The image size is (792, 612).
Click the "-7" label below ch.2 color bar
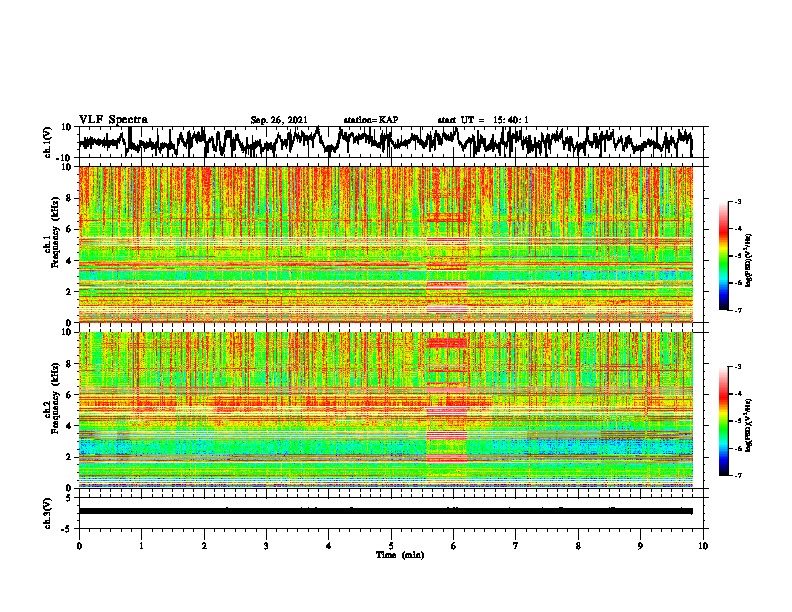point(737,475)
